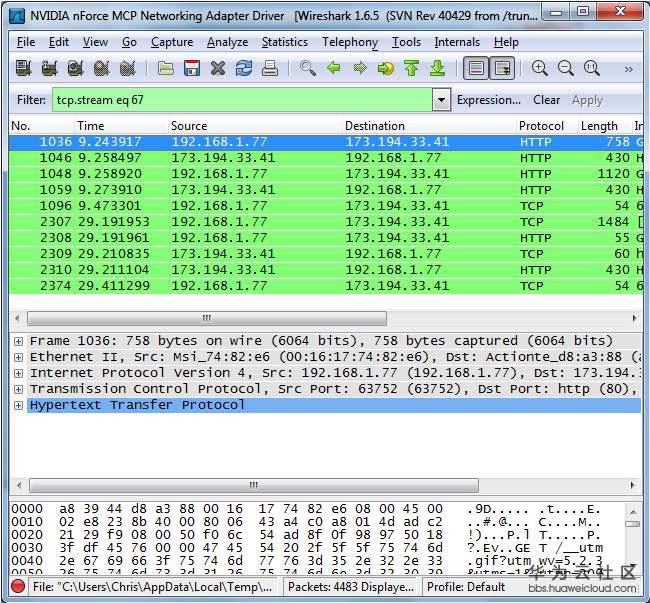The width and height of the screenshot is (650, 603).
Task: Expand the Frame 1036 tree node
Action: (x=18, y=341)
